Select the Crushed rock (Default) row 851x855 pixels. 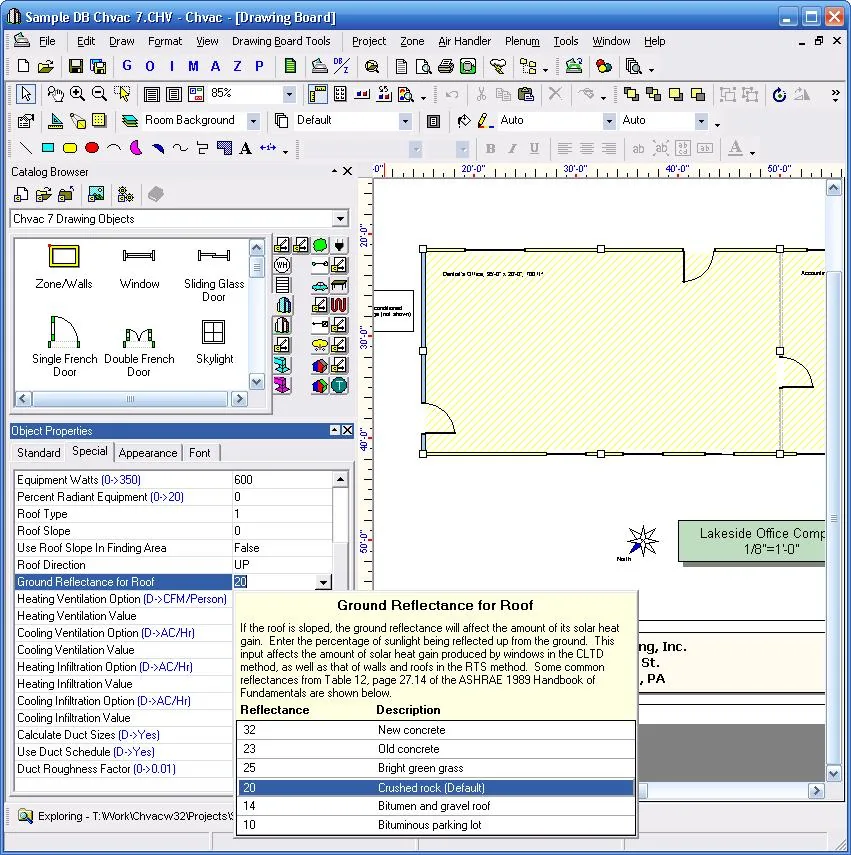pyautogui.click(x=436, y=787)
